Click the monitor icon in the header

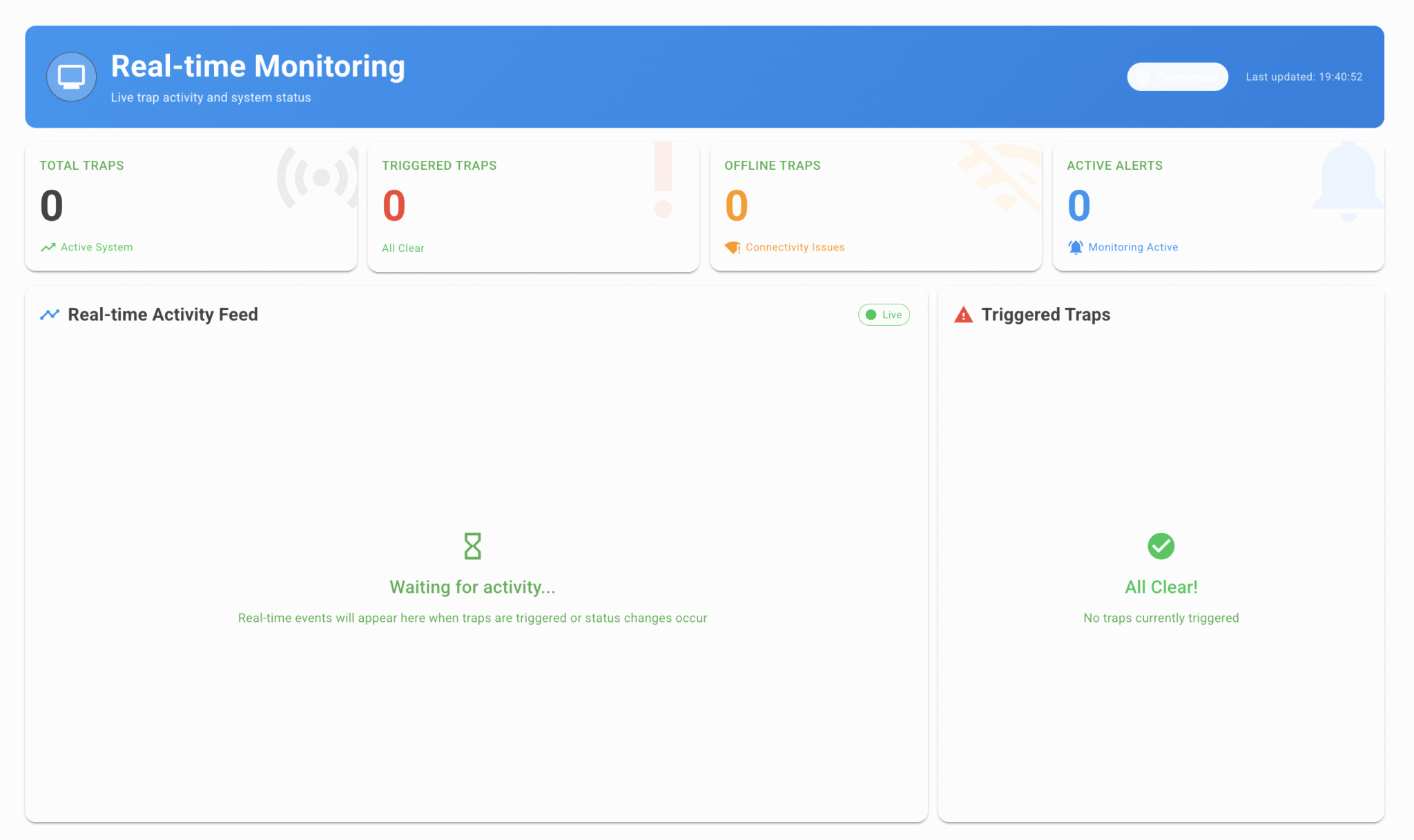(x=71, y=77)
